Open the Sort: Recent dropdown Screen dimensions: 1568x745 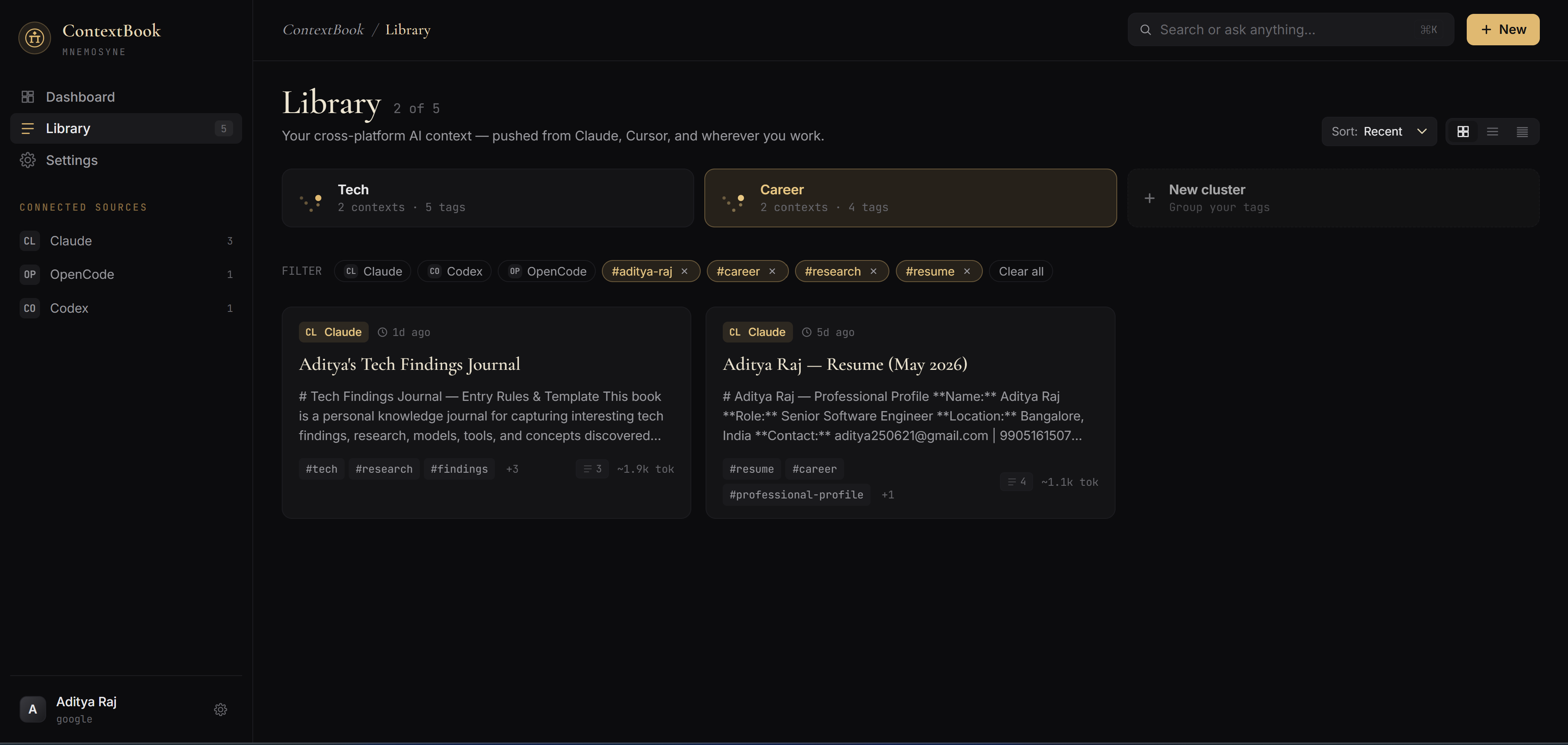[1379, 131]
